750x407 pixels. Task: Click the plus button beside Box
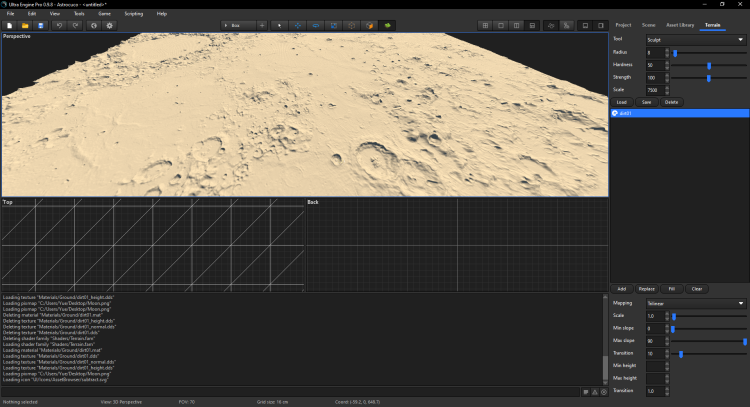tap(262, 24)
